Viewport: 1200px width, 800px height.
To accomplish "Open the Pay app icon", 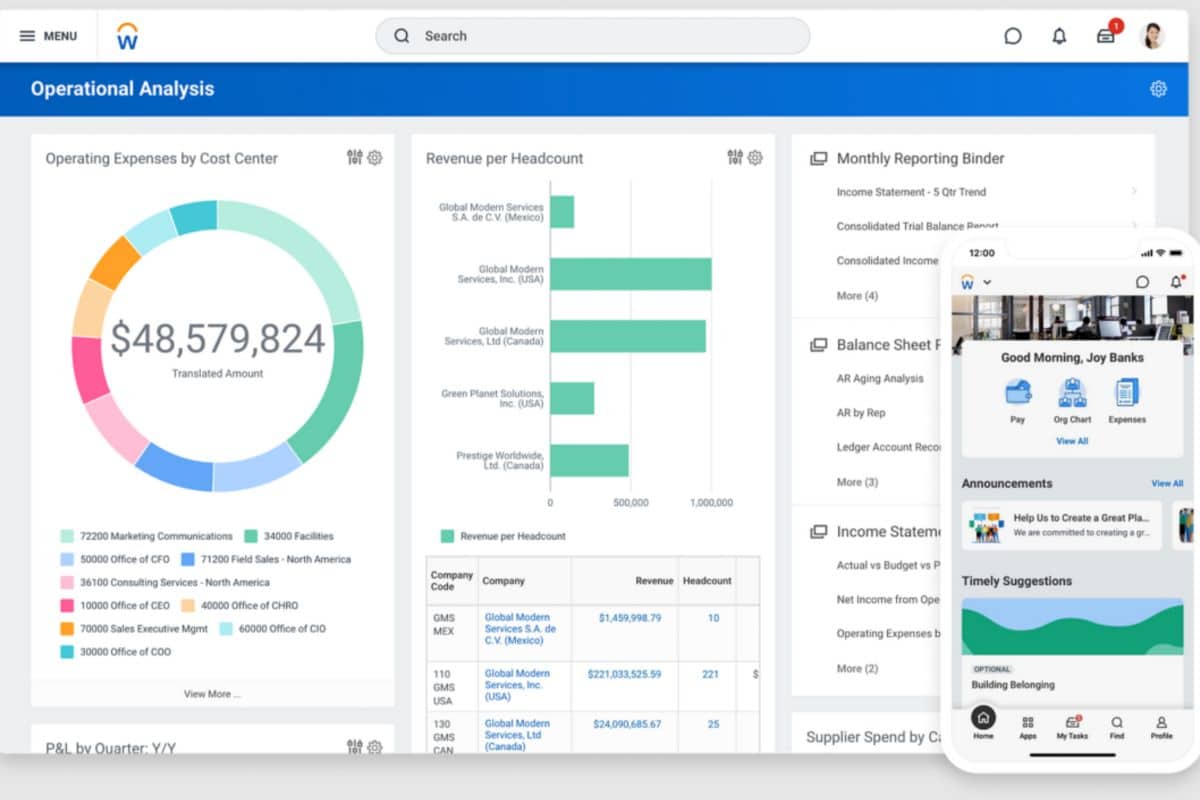I will pyautogui.click(x=1018, y=392).
